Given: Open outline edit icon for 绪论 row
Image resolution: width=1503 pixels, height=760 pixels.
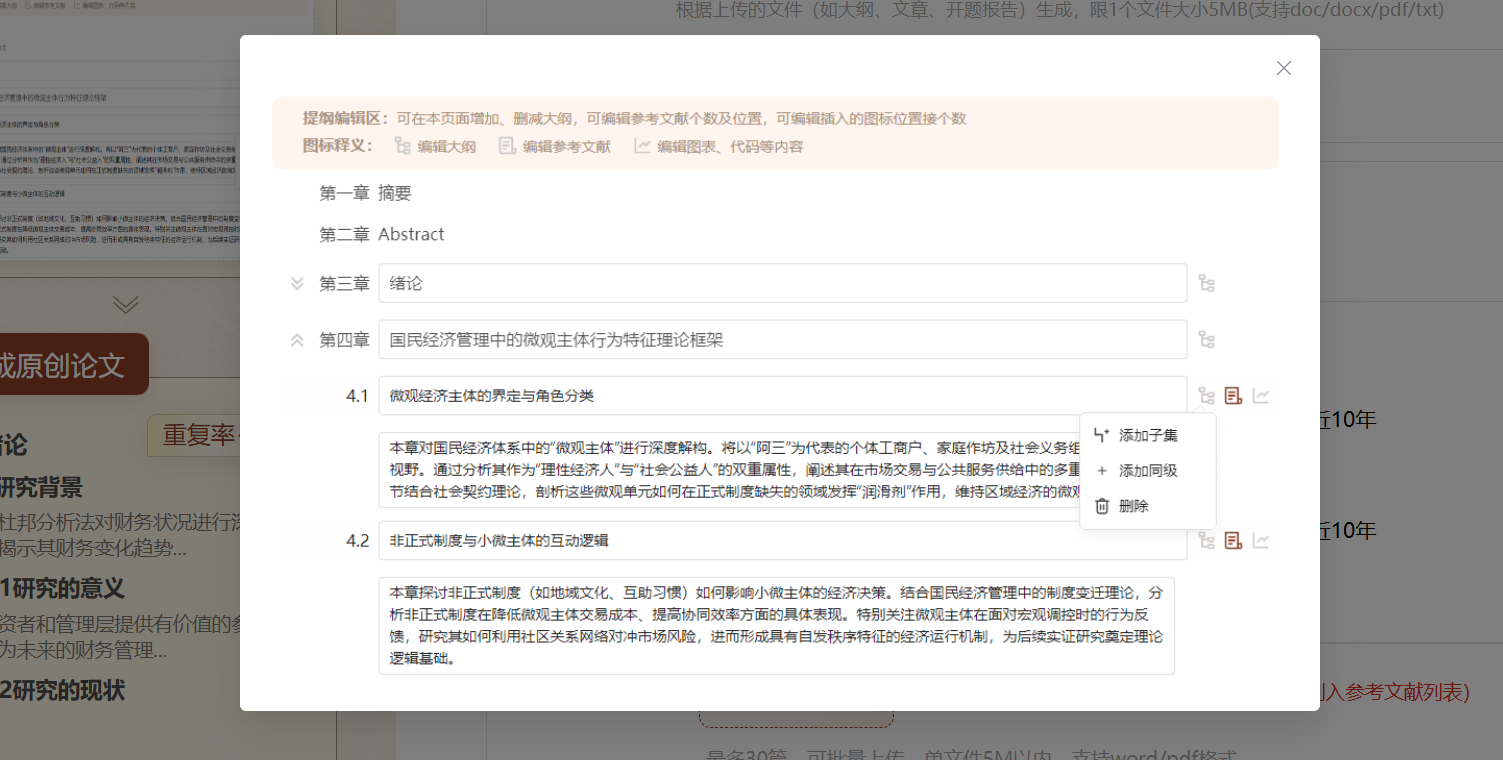Looking at the screenshot, I should [x=1207, y=284].
